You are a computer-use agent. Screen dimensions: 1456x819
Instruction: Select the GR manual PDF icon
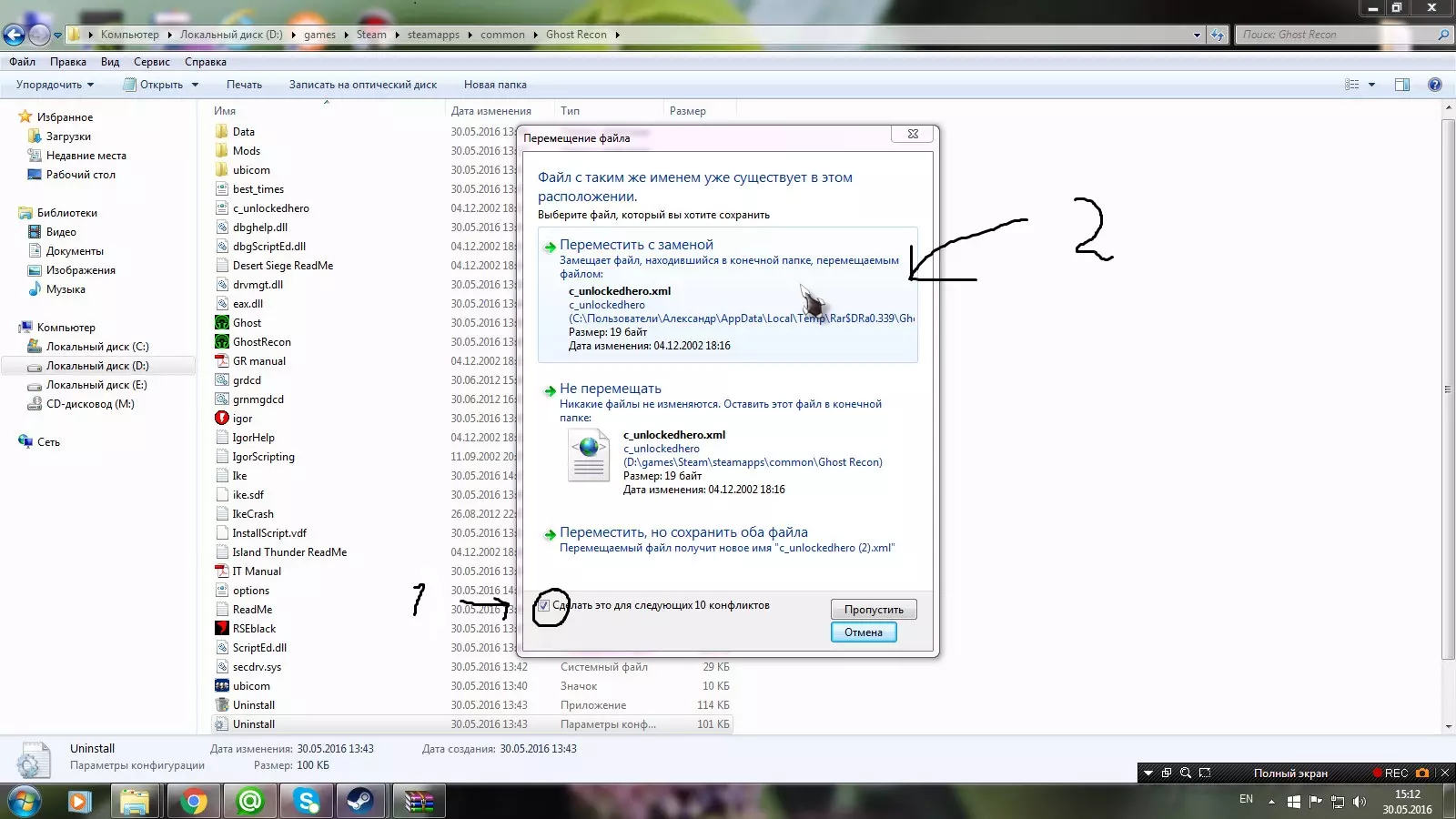pos(221,361)
